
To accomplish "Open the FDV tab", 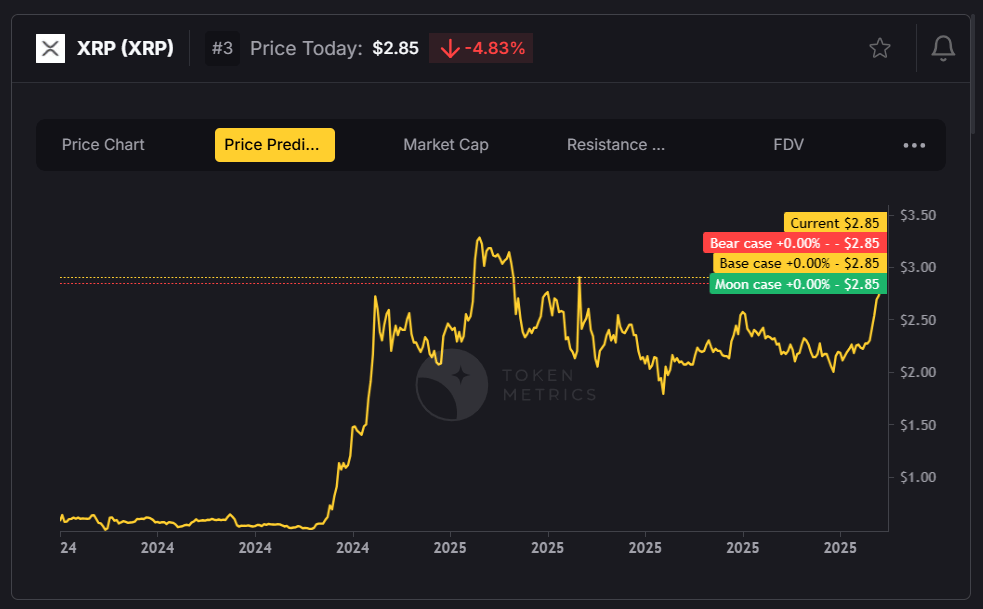I will pos(788,145).
